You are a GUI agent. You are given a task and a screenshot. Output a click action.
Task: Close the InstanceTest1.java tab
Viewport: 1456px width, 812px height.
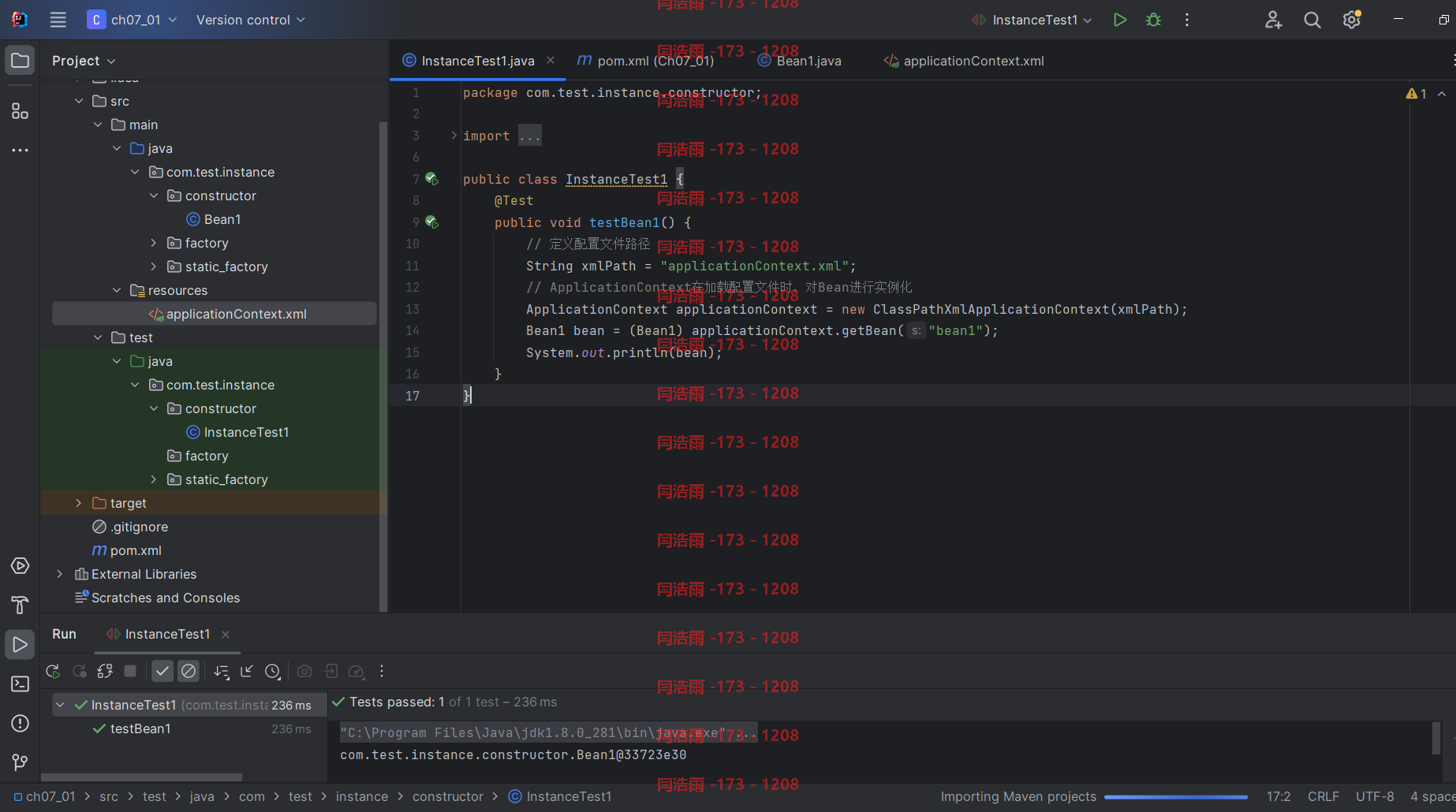tap(551, 60)
